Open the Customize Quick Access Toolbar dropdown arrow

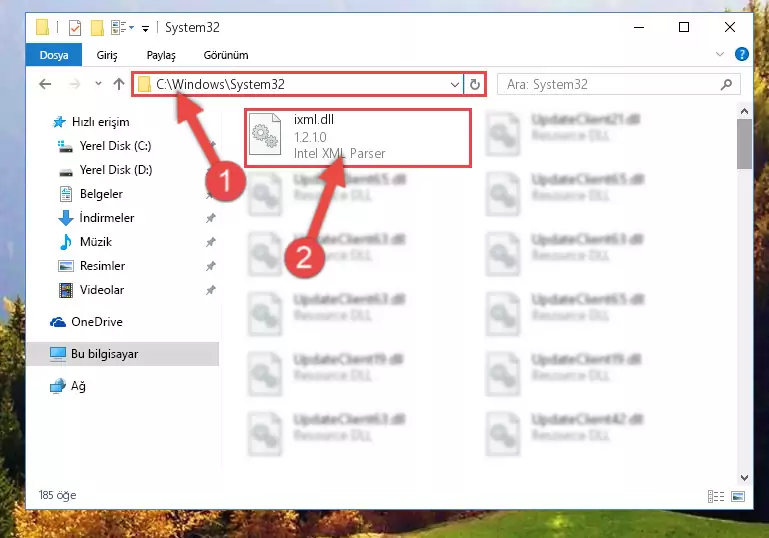[145, 28]
